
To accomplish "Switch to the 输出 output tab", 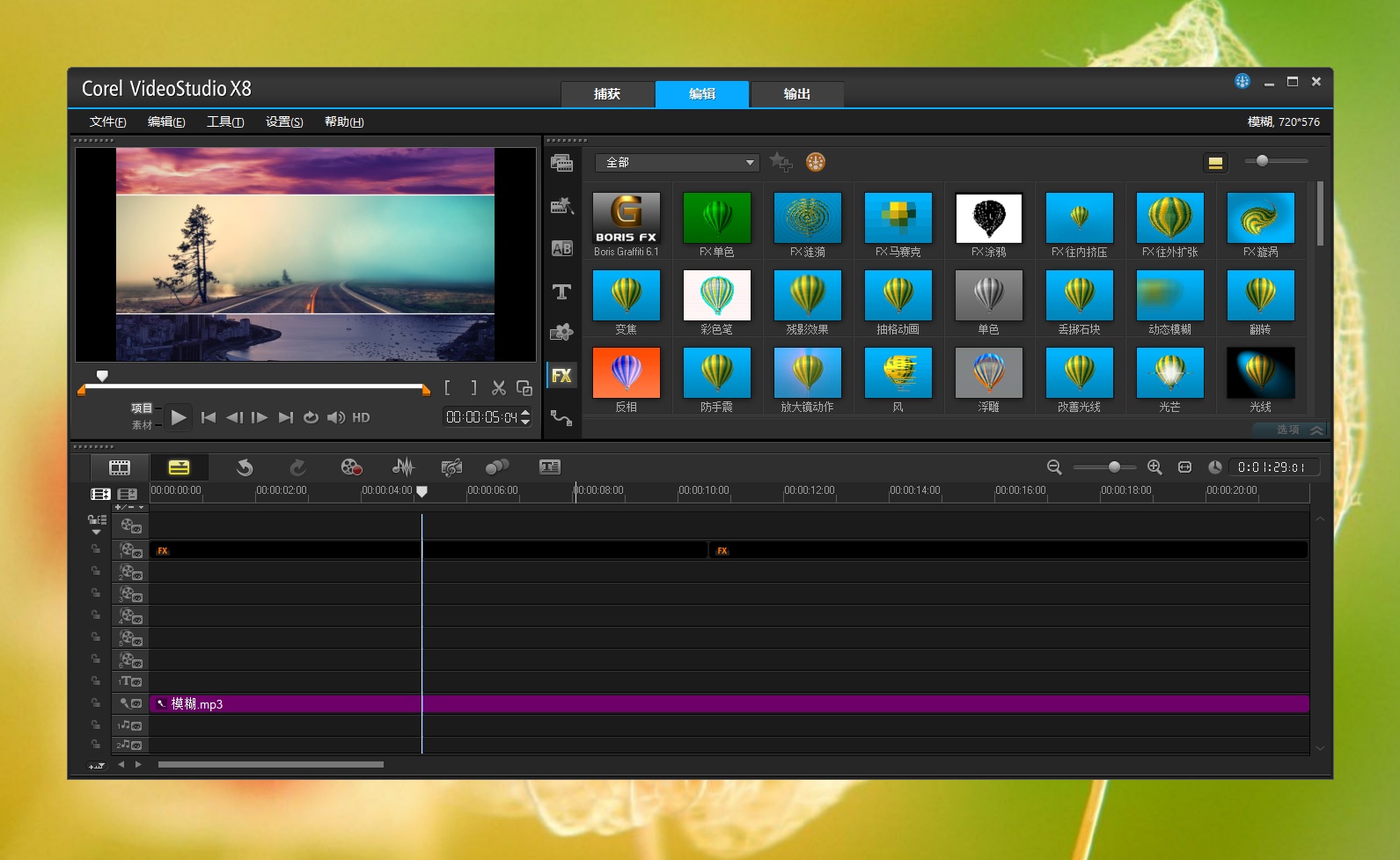I will pos(797,94).
